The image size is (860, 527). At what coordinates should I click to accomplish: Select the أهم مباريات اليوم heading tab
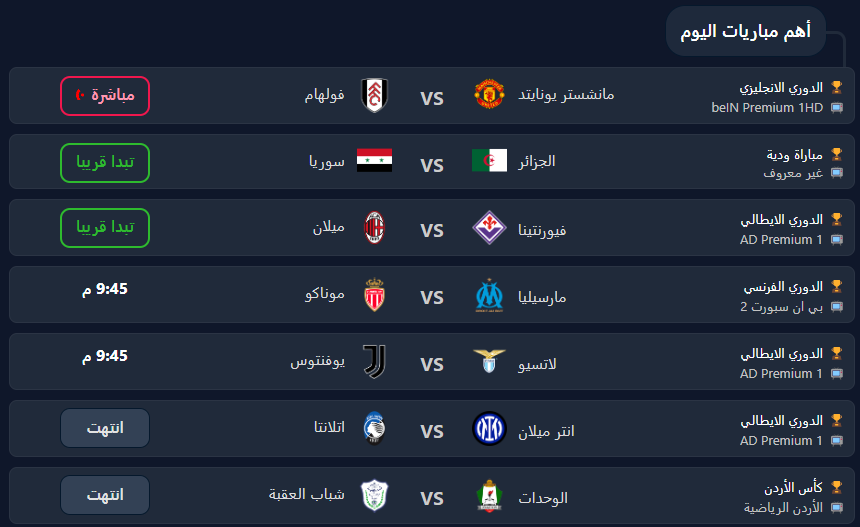pos(746,31)
